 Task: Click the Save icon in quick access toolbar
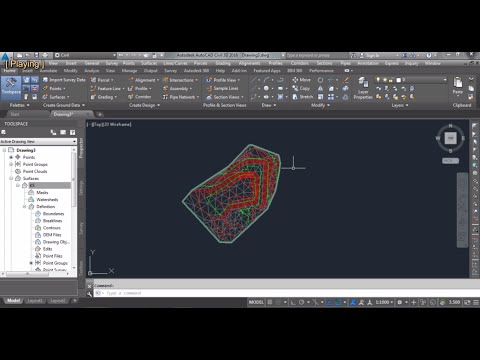point(36,55)
